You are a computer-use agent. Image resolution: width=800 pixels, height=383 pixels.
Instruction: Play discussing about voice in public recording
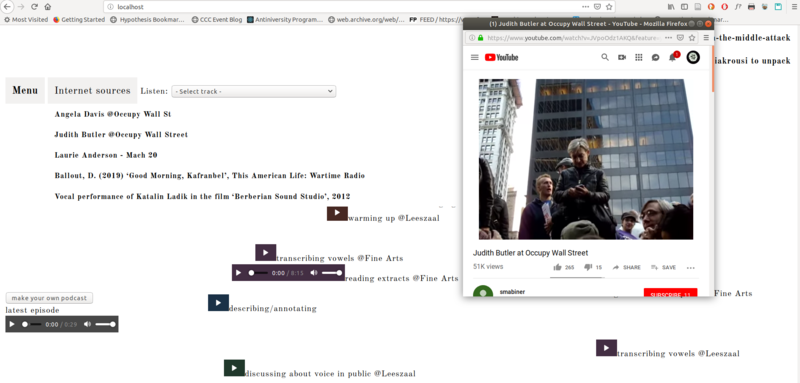pyautogui.click(x=234, y=368)
